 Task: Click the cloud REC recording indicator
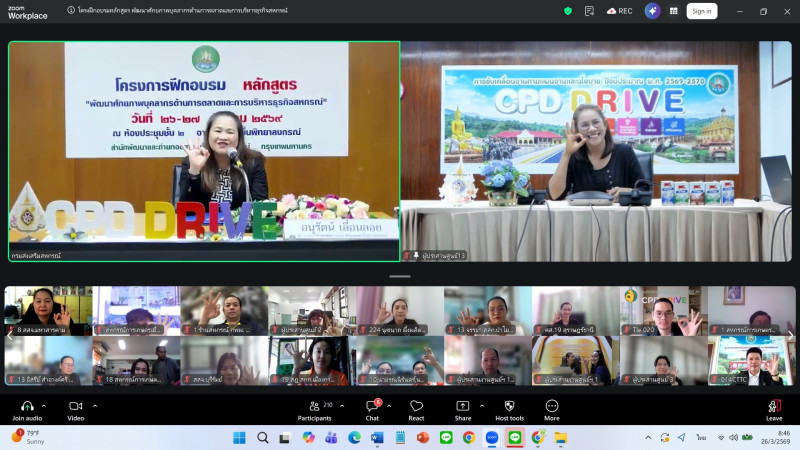pyautogui.click(x=619, y=11)
